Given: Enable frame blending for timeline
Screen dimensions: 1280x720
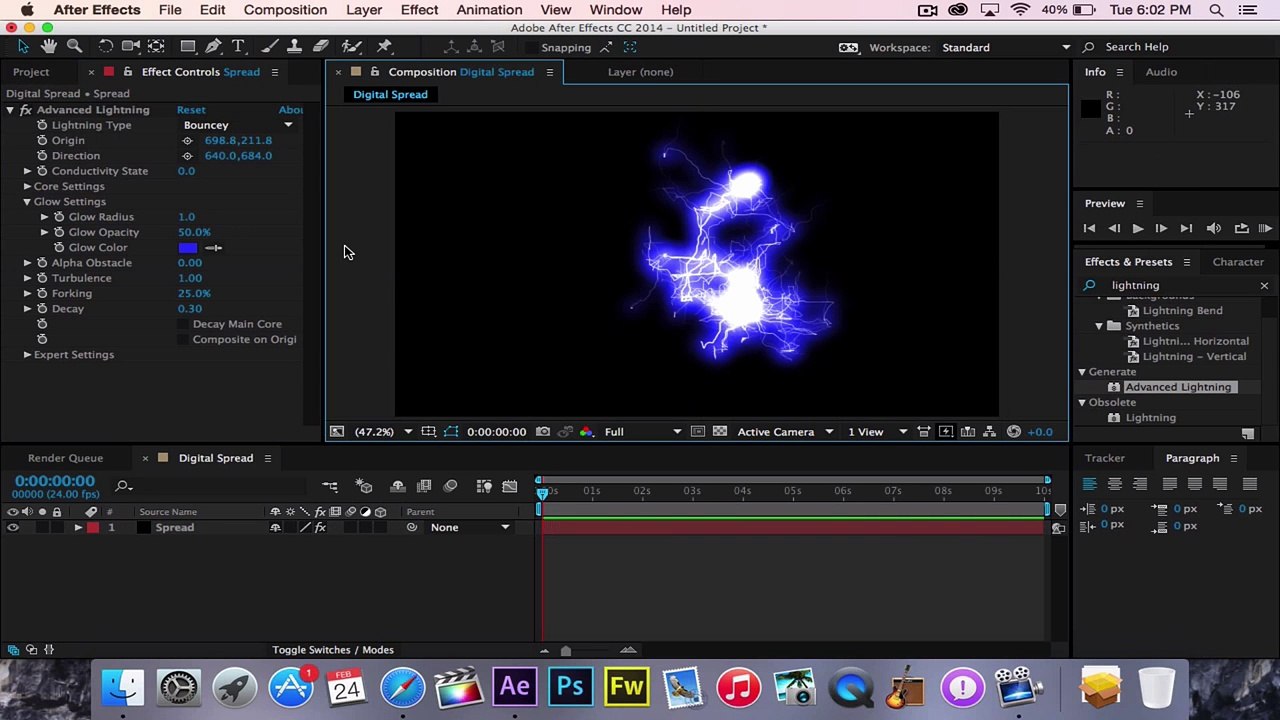Looking at the screenshot, I should coord(424,487).
